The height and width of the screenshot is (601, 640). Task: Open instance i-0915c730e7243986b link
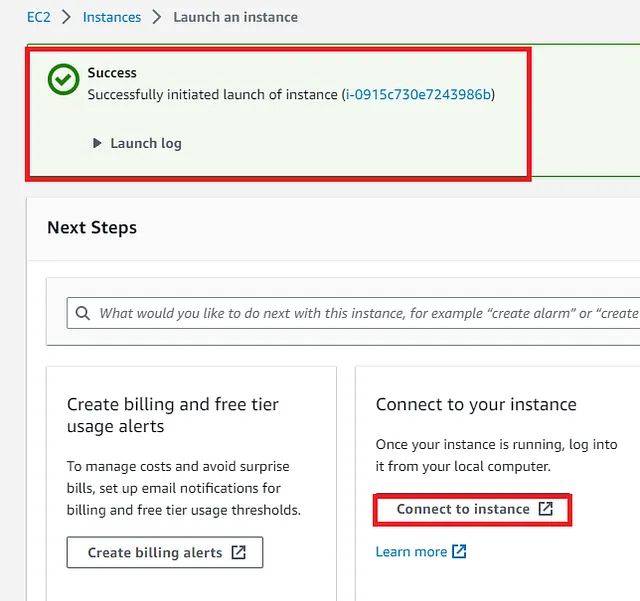[418, 94]
